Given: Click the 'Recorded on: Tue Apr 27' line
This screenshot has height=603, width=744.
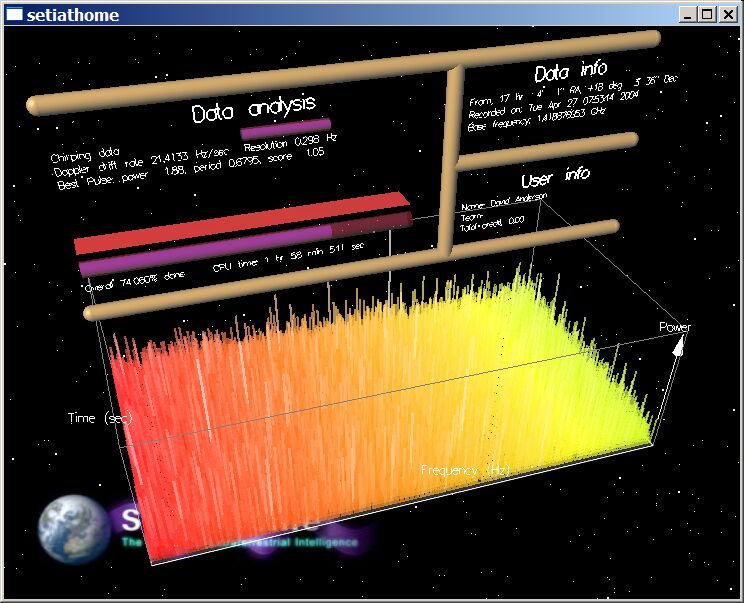Looking at the screenshot, I should pyautogui.click(x=553, y=105).
